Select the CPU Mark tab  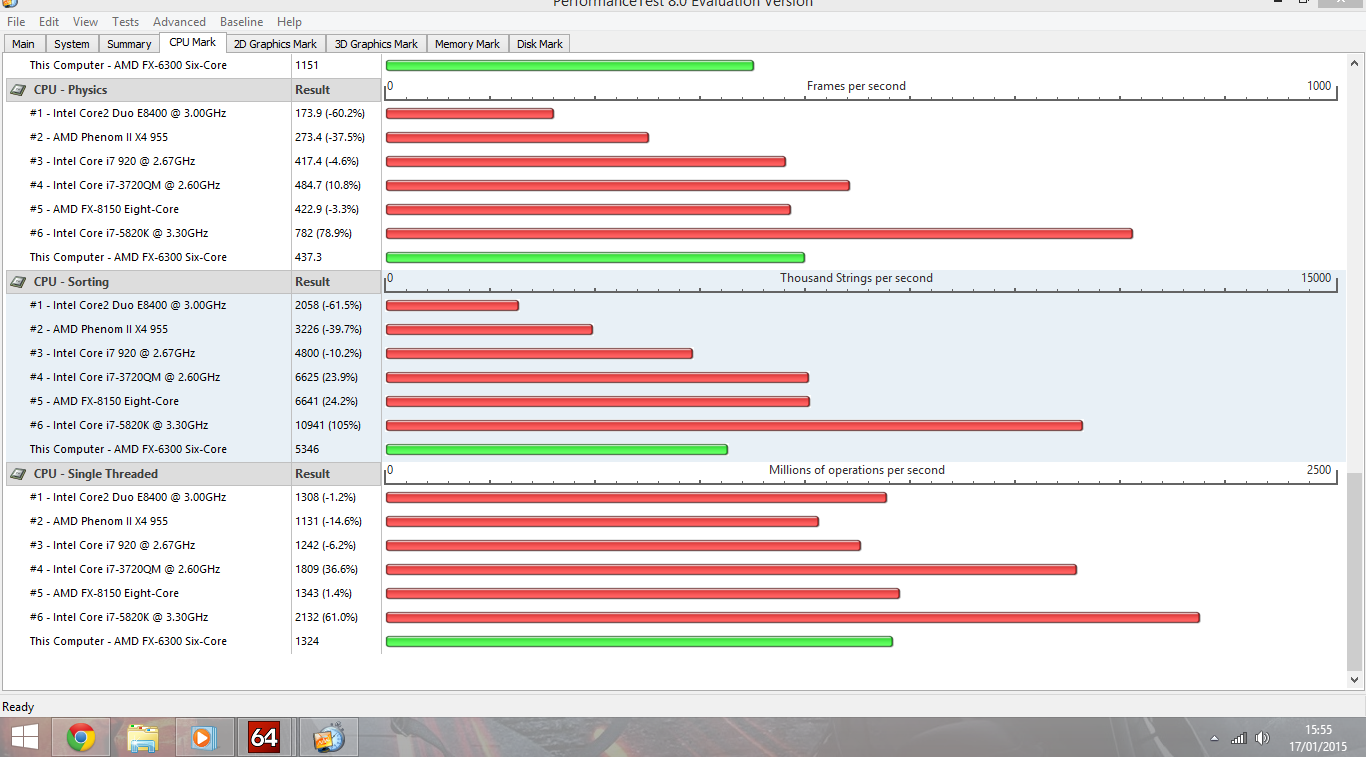[193, 42]
